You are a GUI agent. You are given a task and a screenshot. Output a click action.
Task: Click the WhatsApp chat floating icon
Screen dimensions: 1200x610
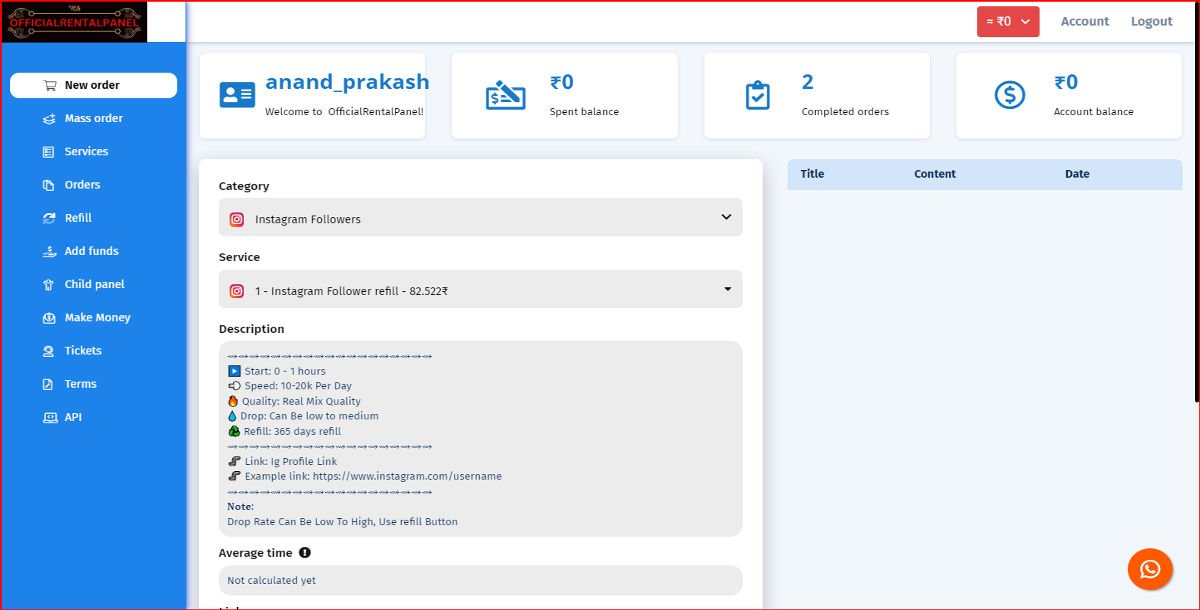[1150, 569]
